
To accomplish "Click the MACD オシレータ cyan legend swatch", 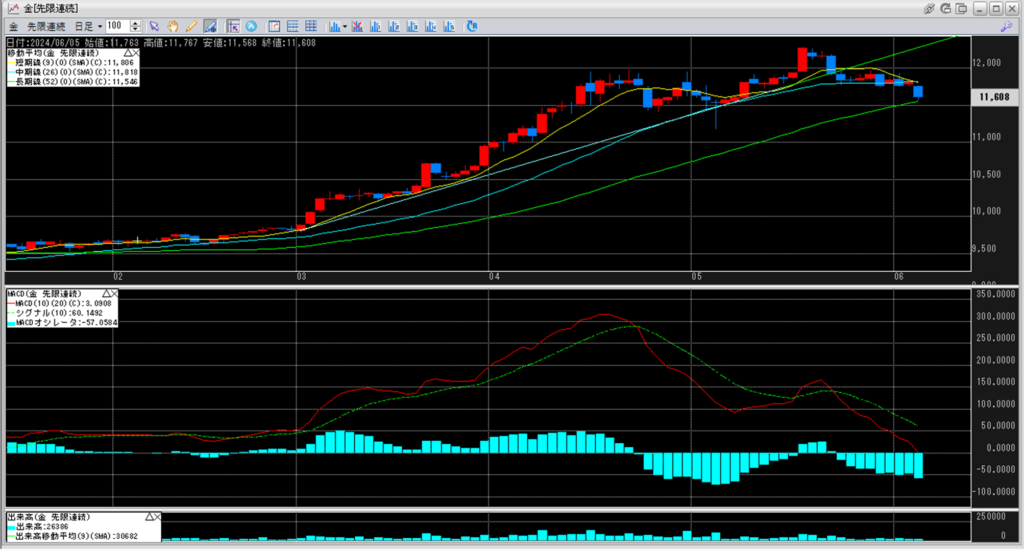I will tap(13, 322).
